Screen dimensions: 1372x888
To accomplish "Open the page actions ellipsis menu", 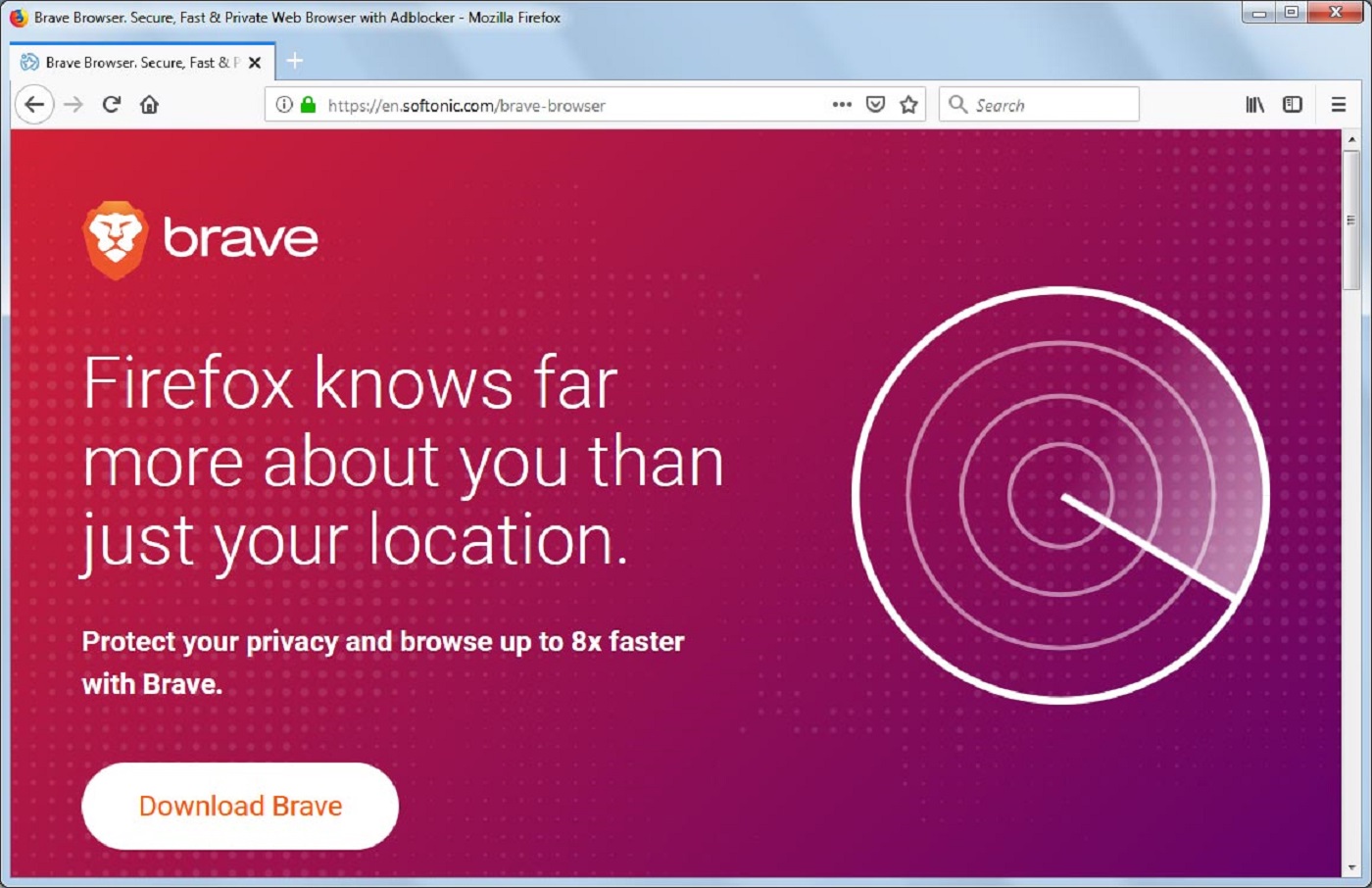I will point(840,104).
